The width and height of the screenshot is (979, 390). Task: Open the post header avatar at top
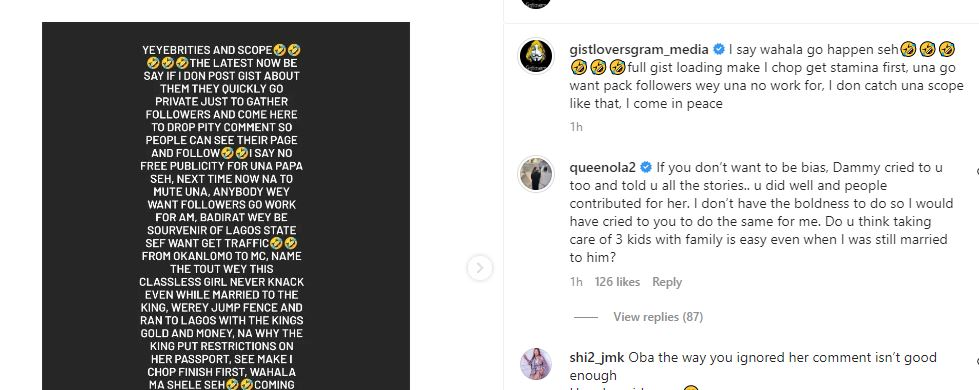[x=535, y=3]
